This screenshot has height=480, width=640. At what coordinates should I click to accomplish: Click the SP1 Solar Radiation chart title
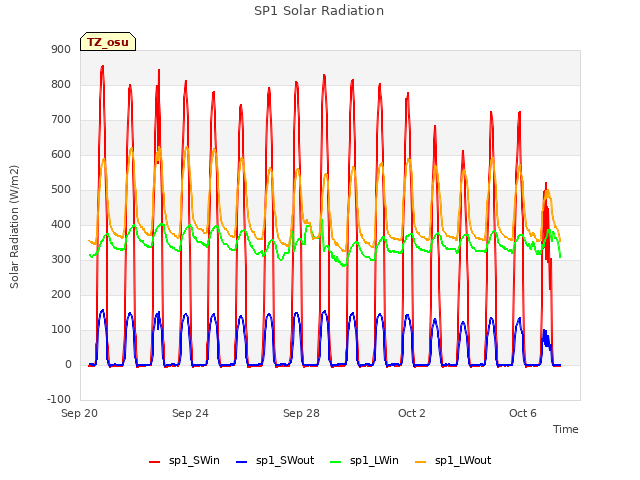click(x=319, y=11)
